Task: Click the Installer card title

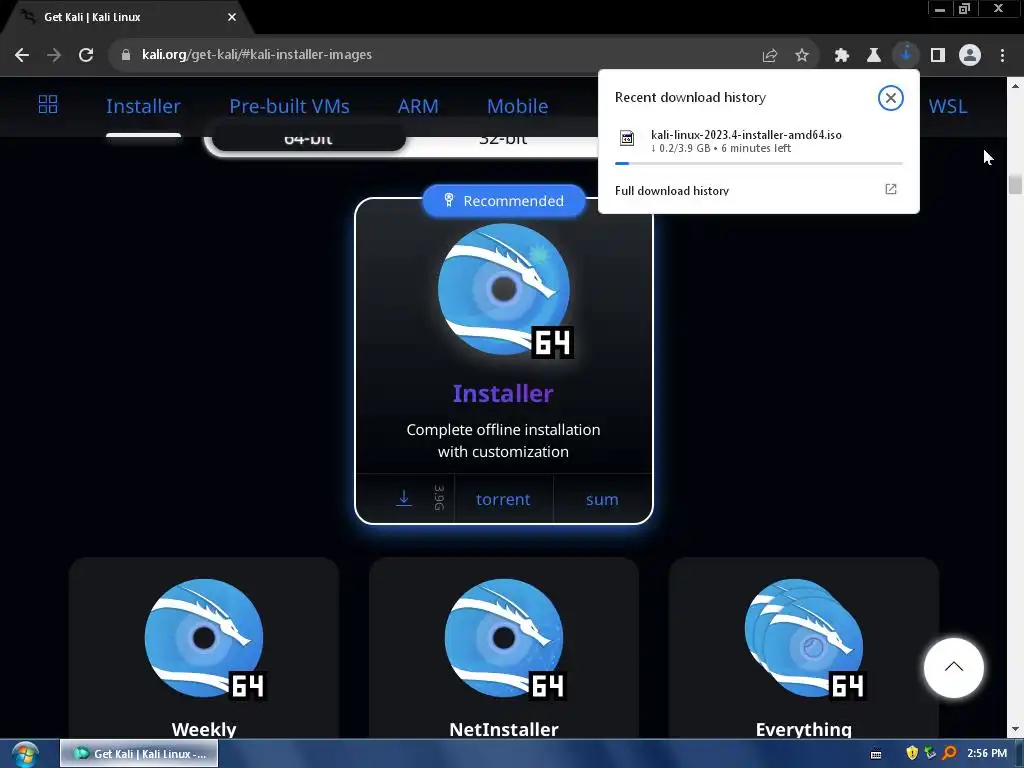Action: (503, 393)
